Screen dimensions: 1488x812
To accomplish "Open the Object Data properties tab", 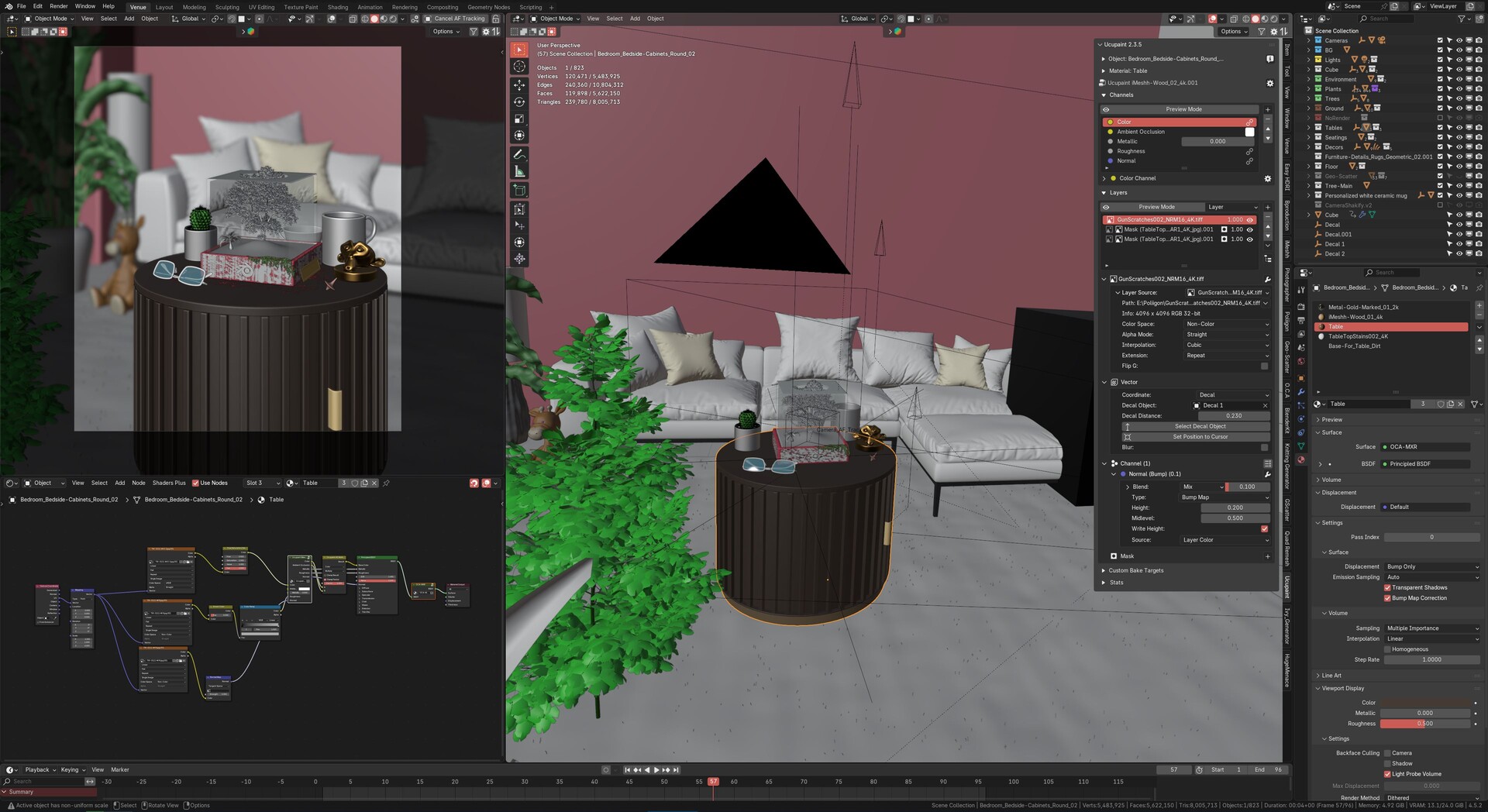I will click(1301, 446).
